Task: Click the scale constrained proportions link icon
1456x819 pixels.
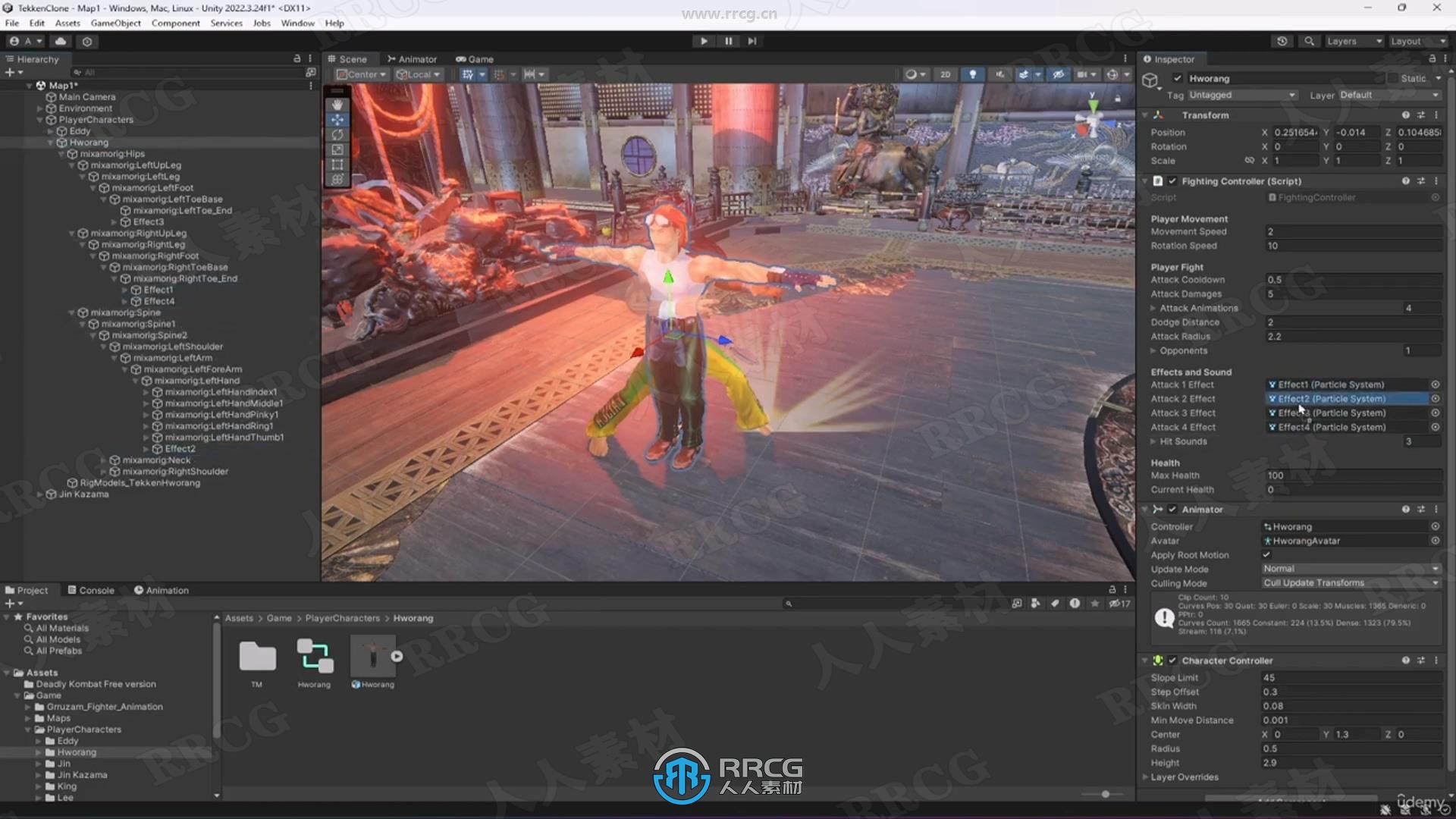Action: click(1249, 161)
